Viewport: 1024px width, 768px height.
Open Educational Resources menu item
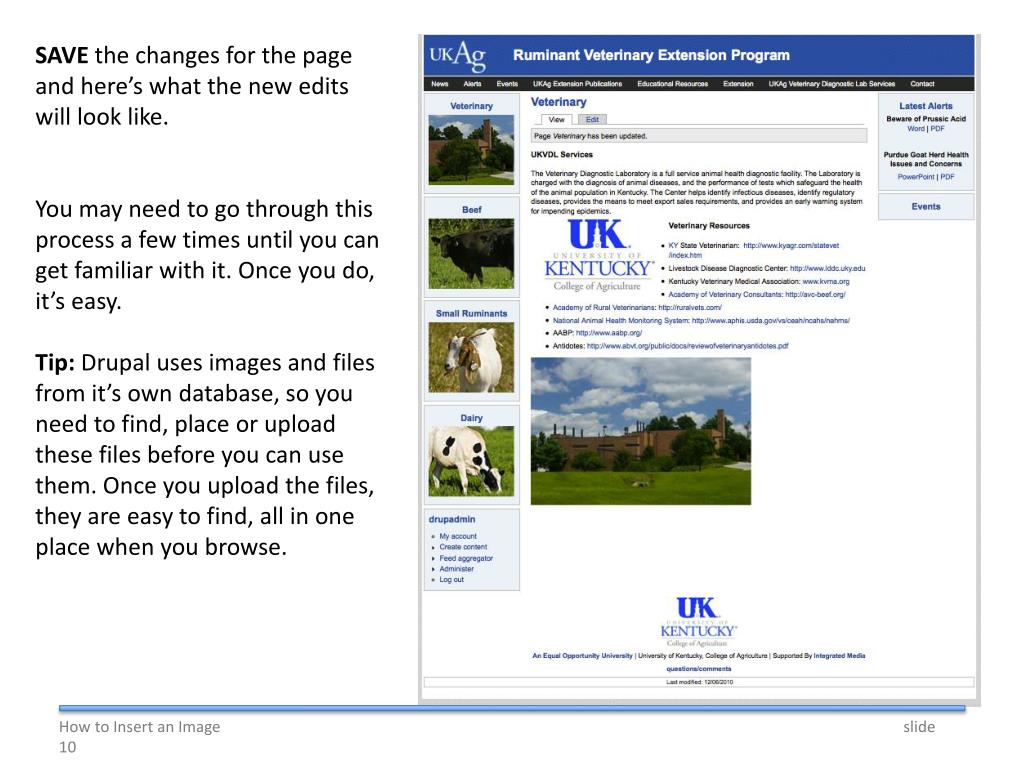click(x=673, y=84)
